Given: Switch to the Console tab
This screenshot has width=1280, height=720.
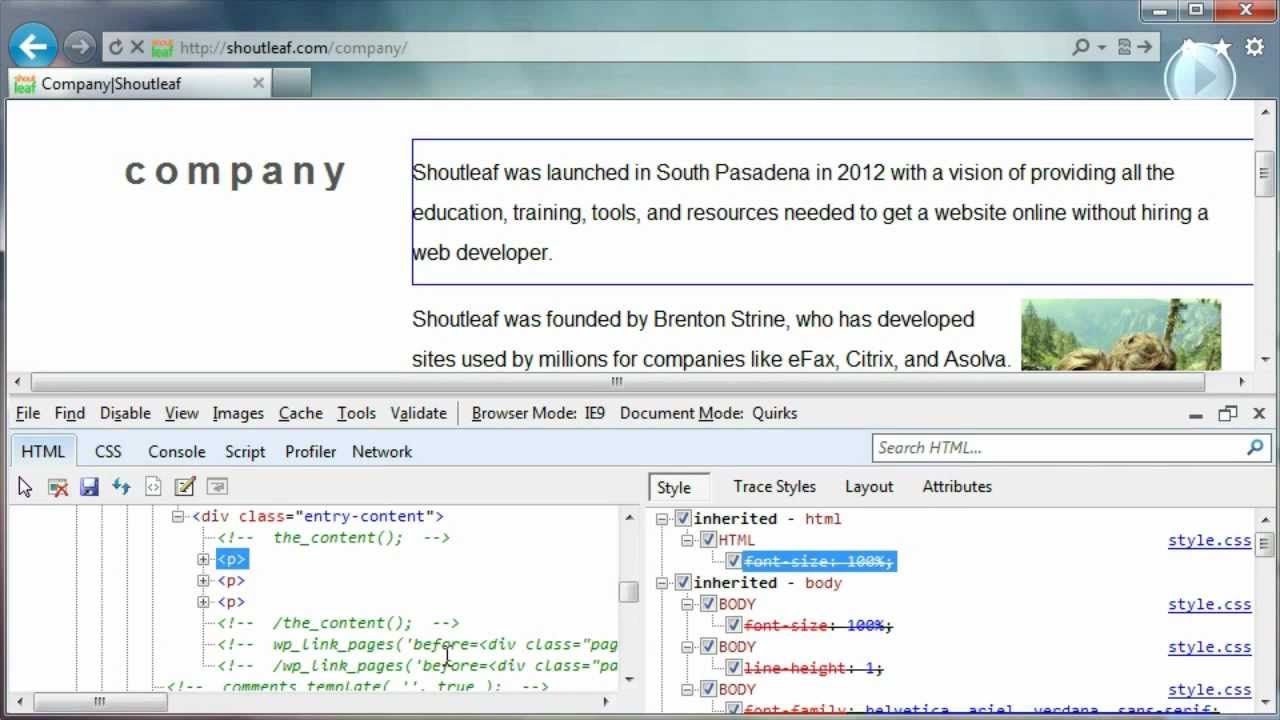Looking at the screenshot, I should (176, 451).
